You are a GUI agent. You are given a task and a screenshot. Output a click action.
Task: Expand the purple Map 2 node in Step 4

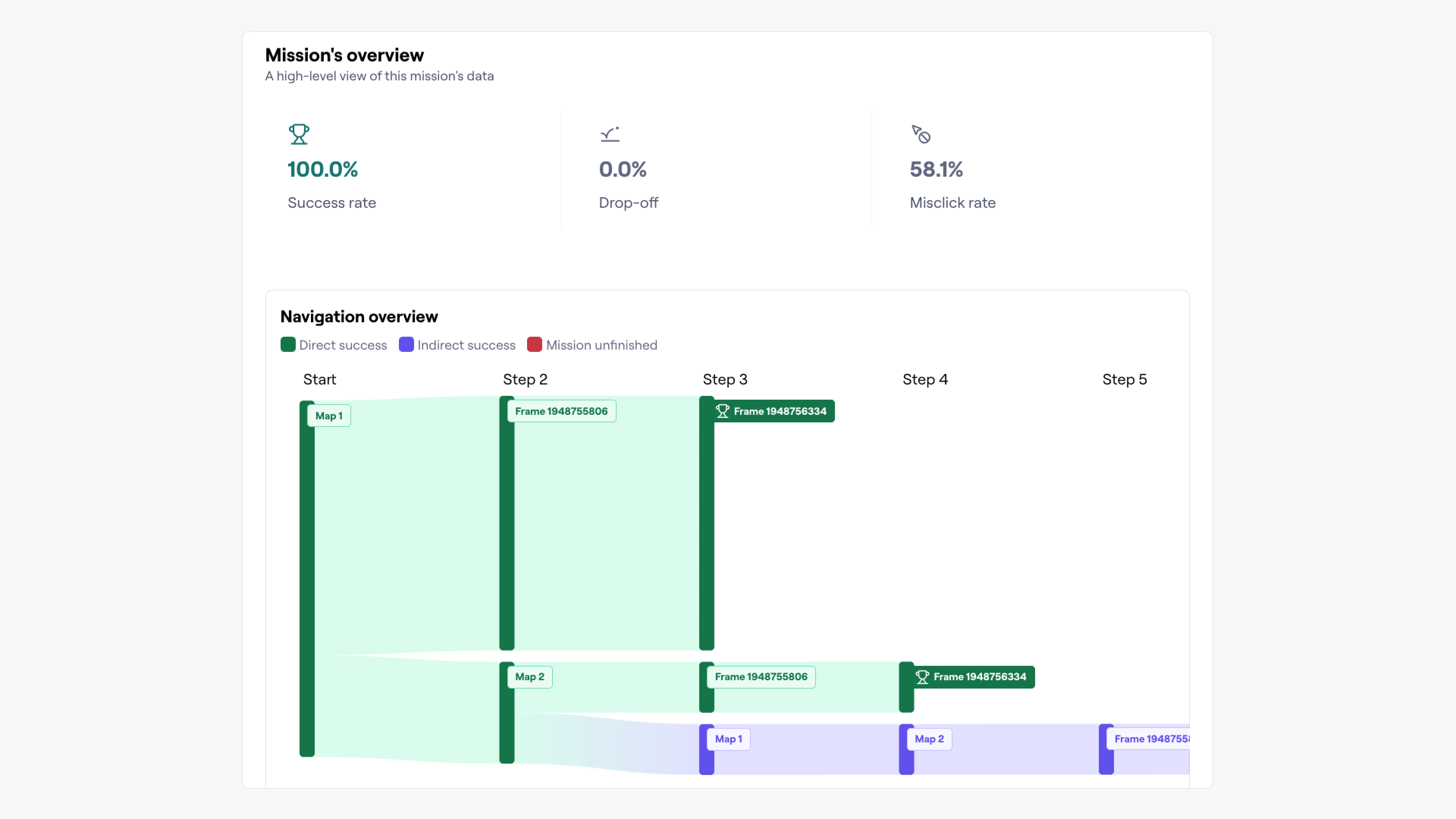(x=929, y=739)
